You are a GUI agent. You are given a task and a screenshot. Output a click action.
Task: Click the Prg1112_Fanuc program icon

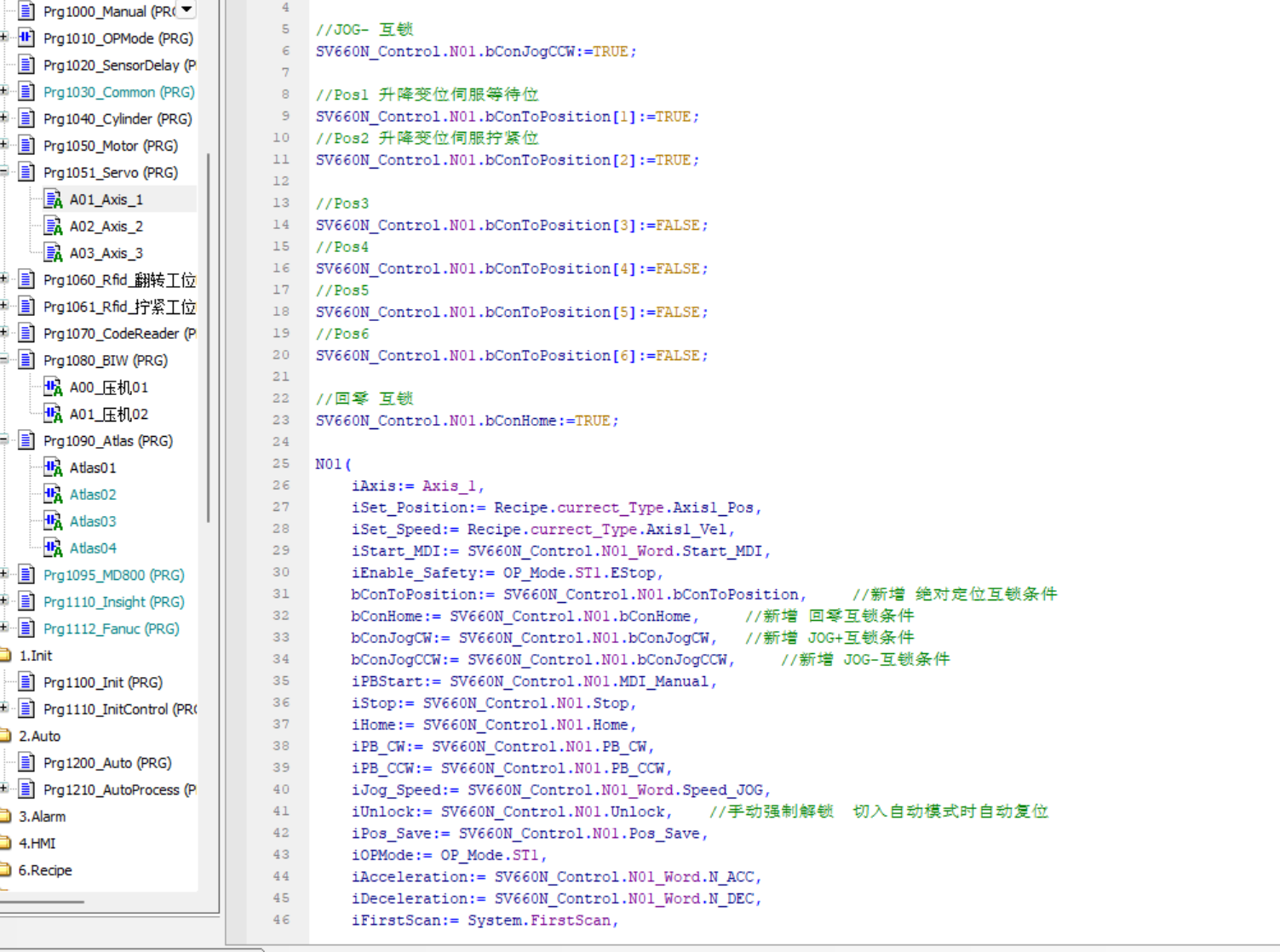pyautogui.click(x=26, y=628)
